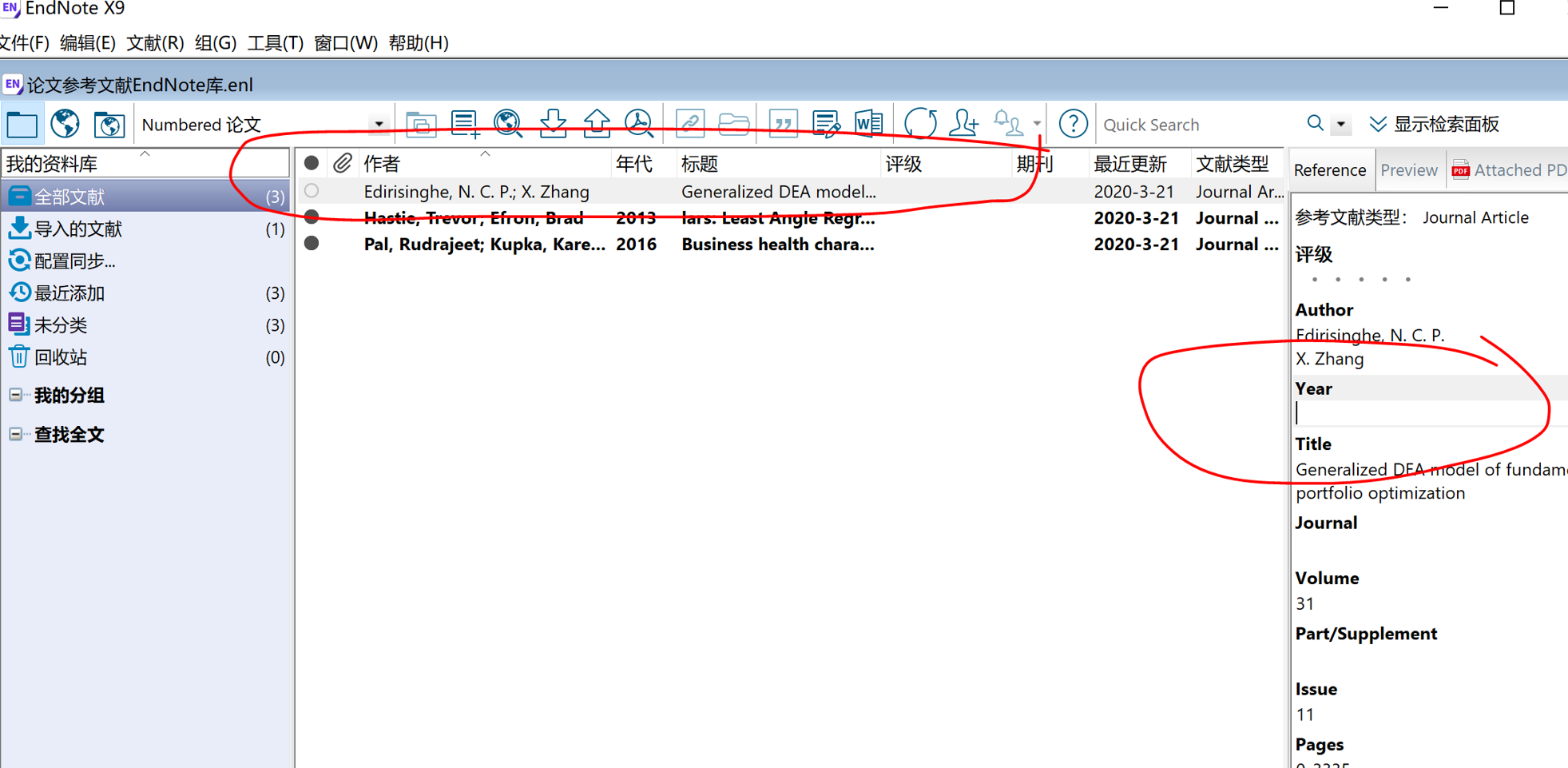Image resolution: width=1568 pixels, height=768 pixels.
Task: Select 未分类 group
Action: click(145, 325)
